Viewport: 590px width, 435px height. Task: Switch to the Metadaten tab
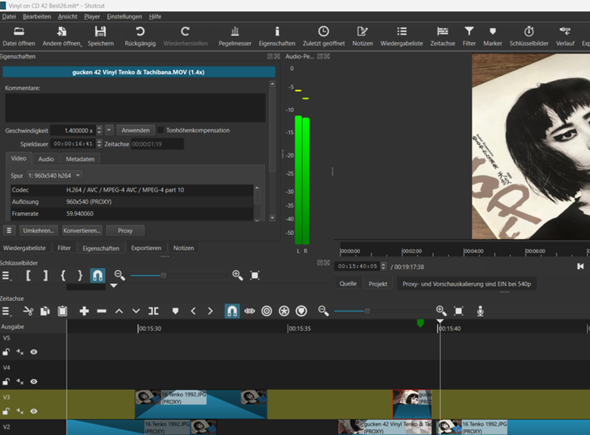(80, 159)
